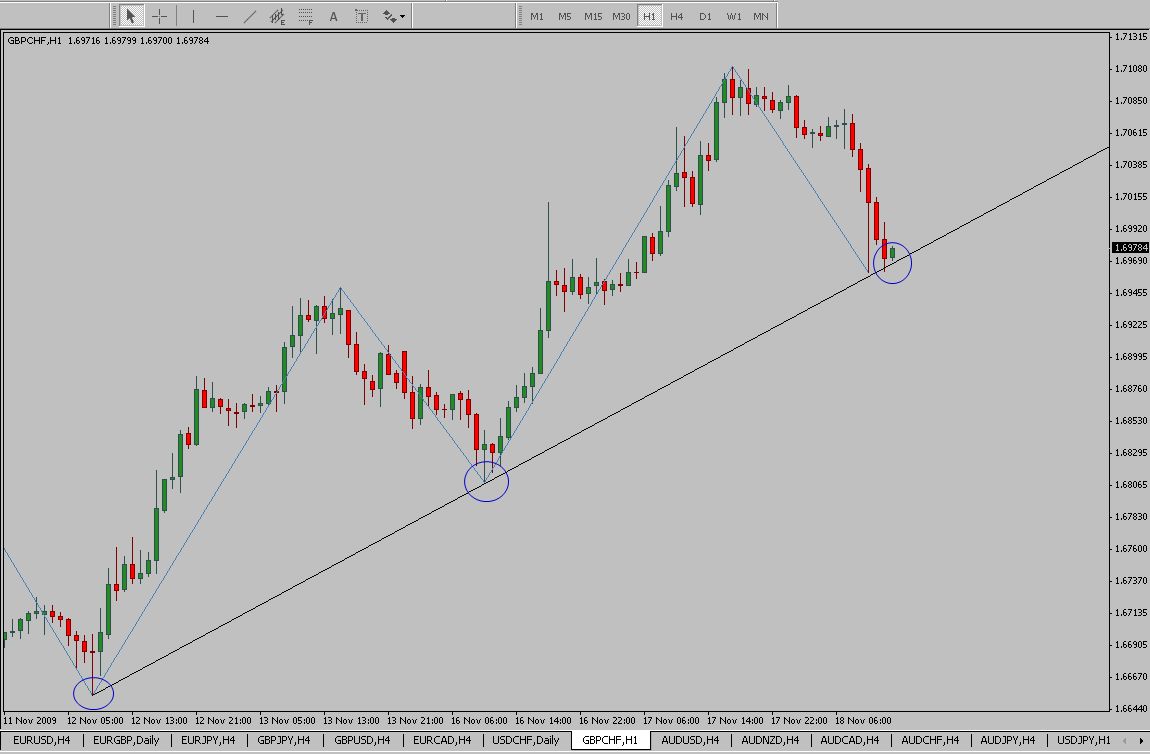This screenshot has height=754, width=1150.
Task: Click the 1.69784 current price label
Action: click(x=1130, y=247)
